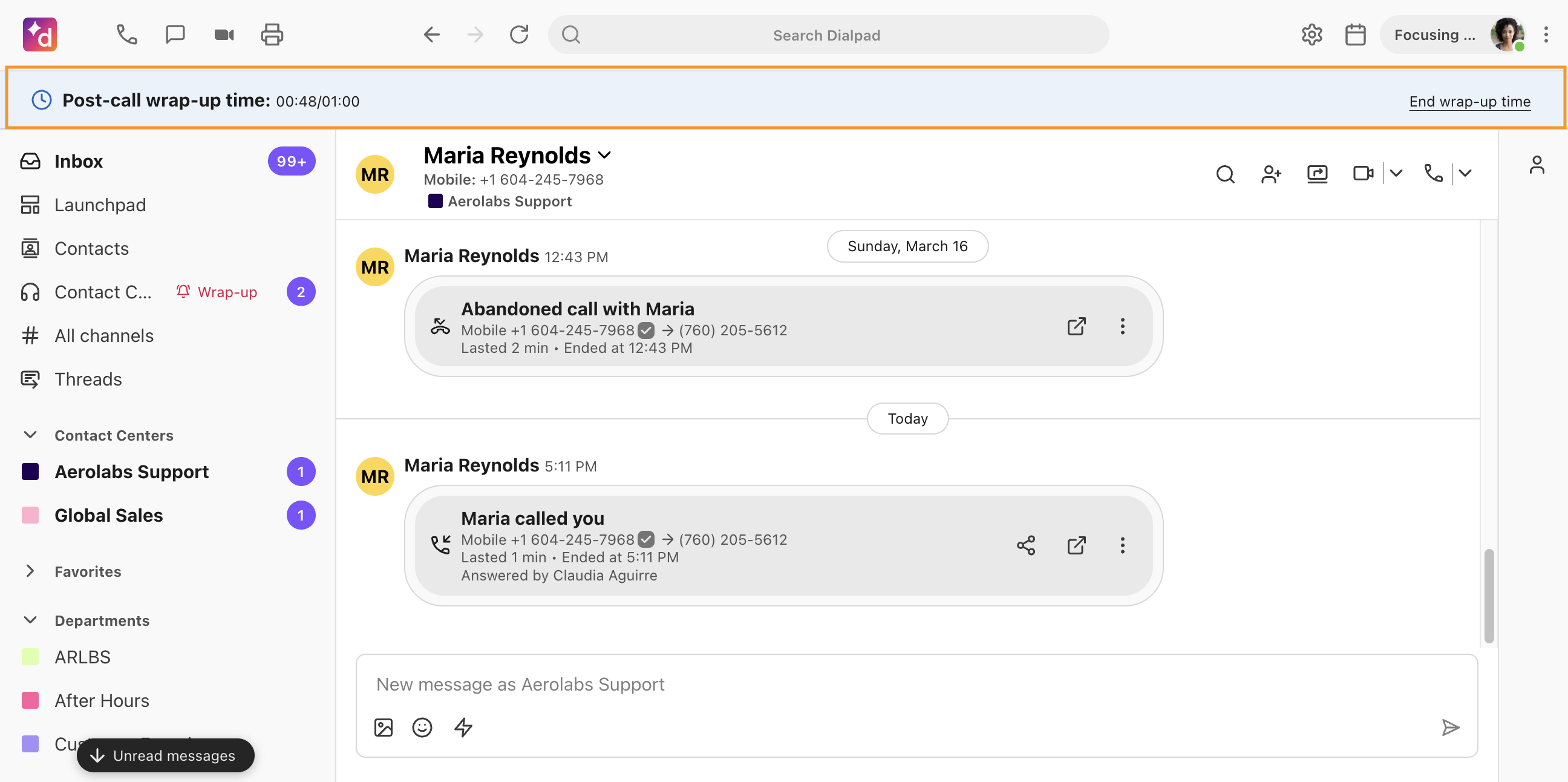Attach an image to the message
Image resolution: width=1568 pixels, height=782 pixels.
pyautogui.click(x=384, y=727)
